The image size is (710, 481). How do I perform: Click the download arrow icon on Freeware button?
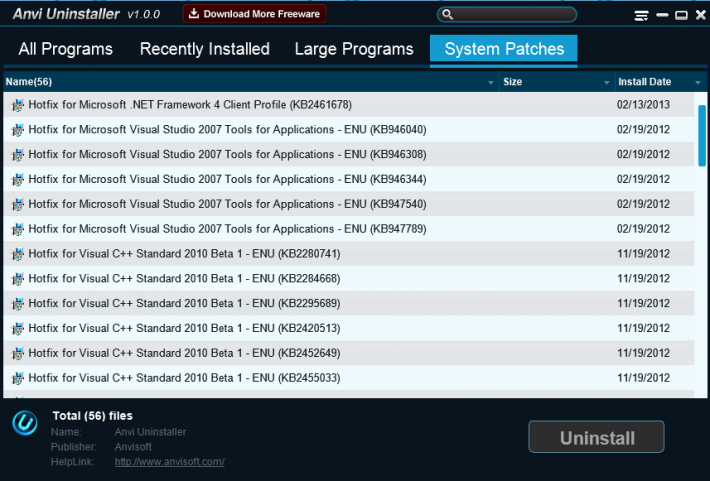click(194, 14)
